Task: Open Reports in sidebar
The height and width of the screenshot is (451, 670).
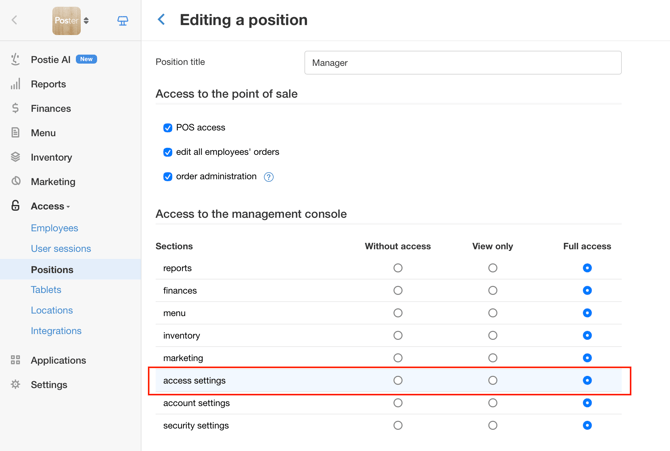Action: click(x=48, y=84)
